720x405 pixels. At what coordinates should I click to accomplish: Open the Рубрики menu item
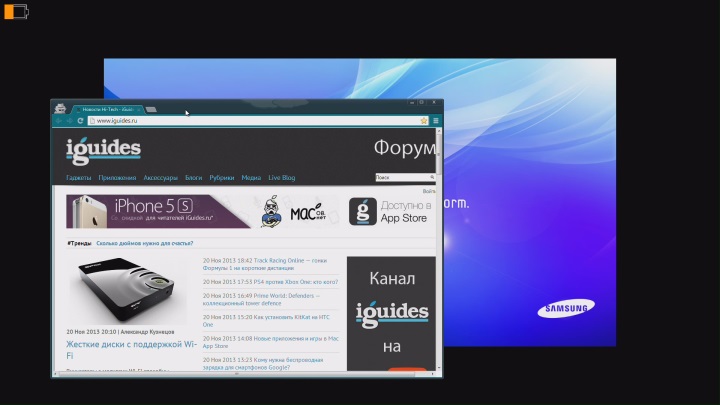pyautogui.click(x=222, y=178)
